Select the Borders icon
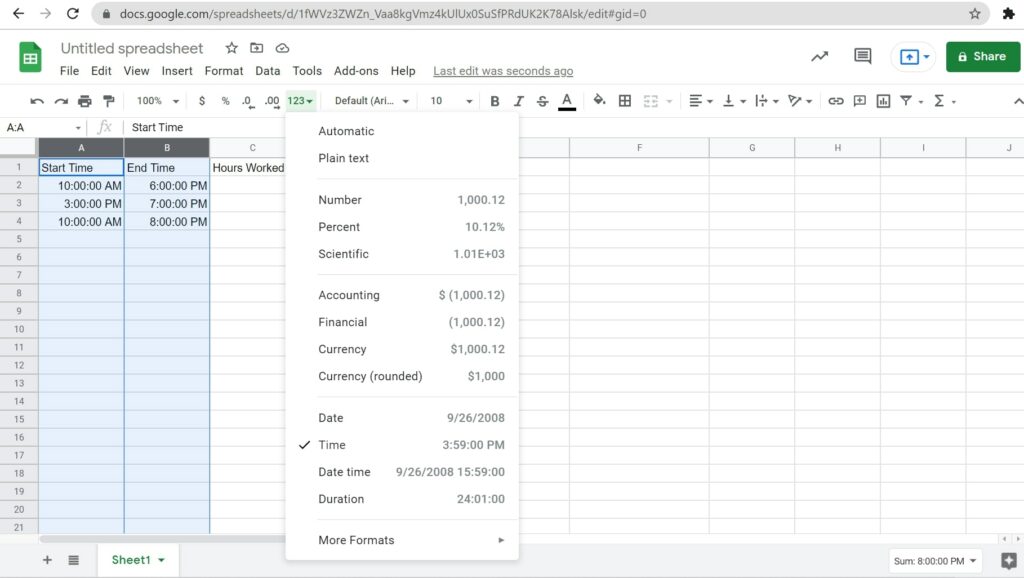 (x=625, y=101)
